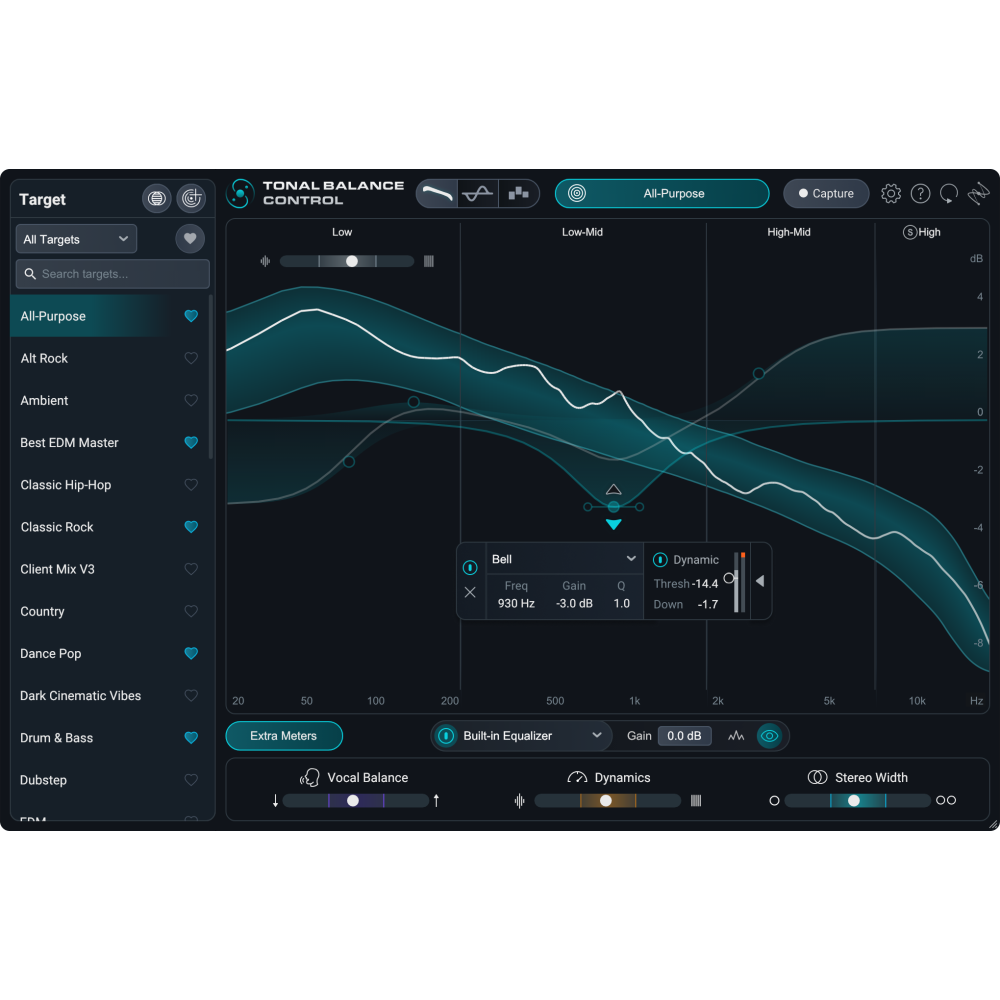Open the All Targets dropdown

pyautogui.click(x=75, y=239)
